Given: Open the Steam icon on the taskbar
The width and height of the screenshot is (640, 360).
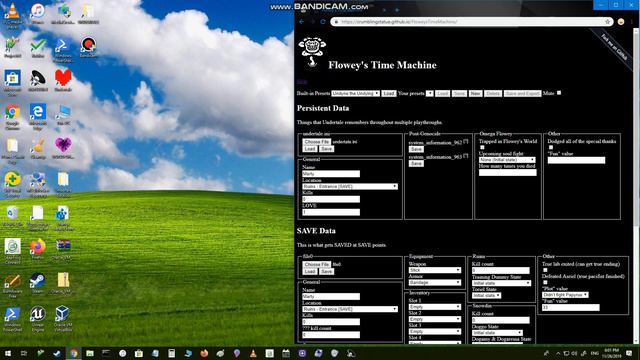Looking at the screenshot, I should (57, 353).
